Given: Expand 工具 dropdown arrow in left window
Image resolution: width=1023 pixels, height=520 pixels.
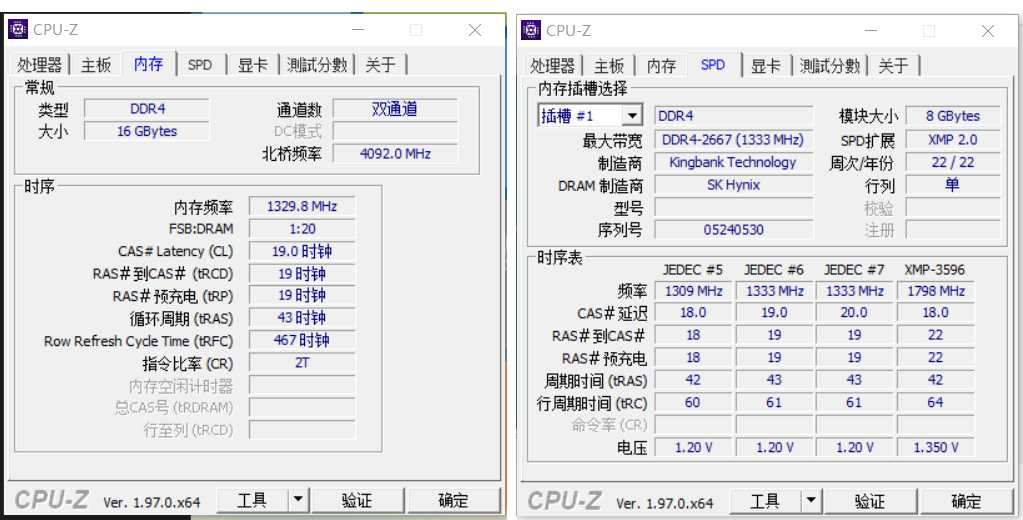Looking at the screenshot, I should coord(298,500).
